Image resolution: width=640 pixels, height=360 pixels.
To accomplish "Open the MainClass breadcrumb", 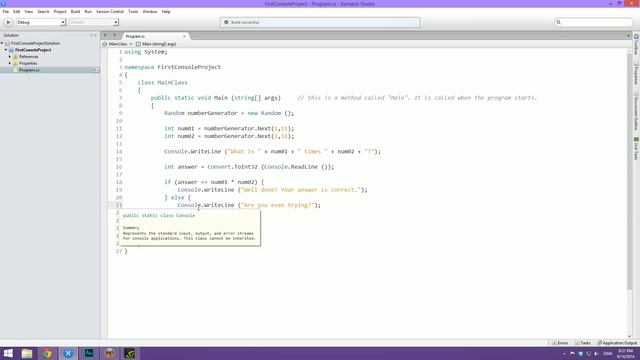I will [x=118, y=44].
